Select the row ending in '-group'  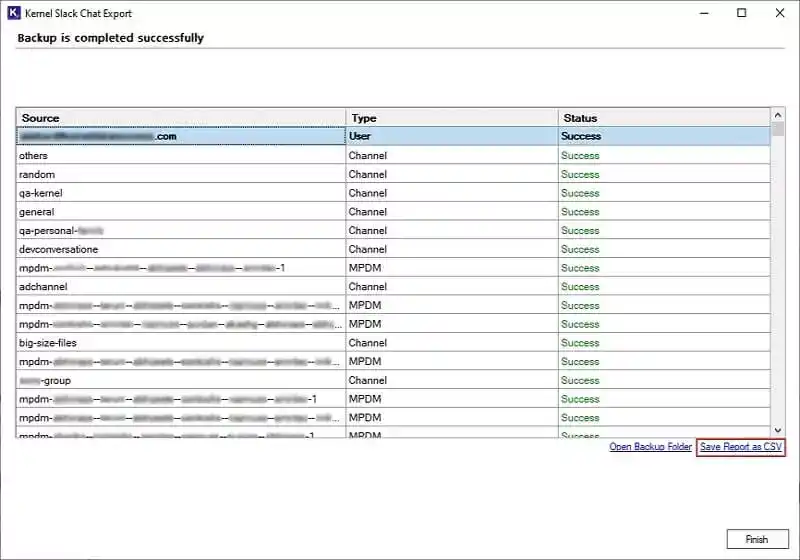point(393,380)
